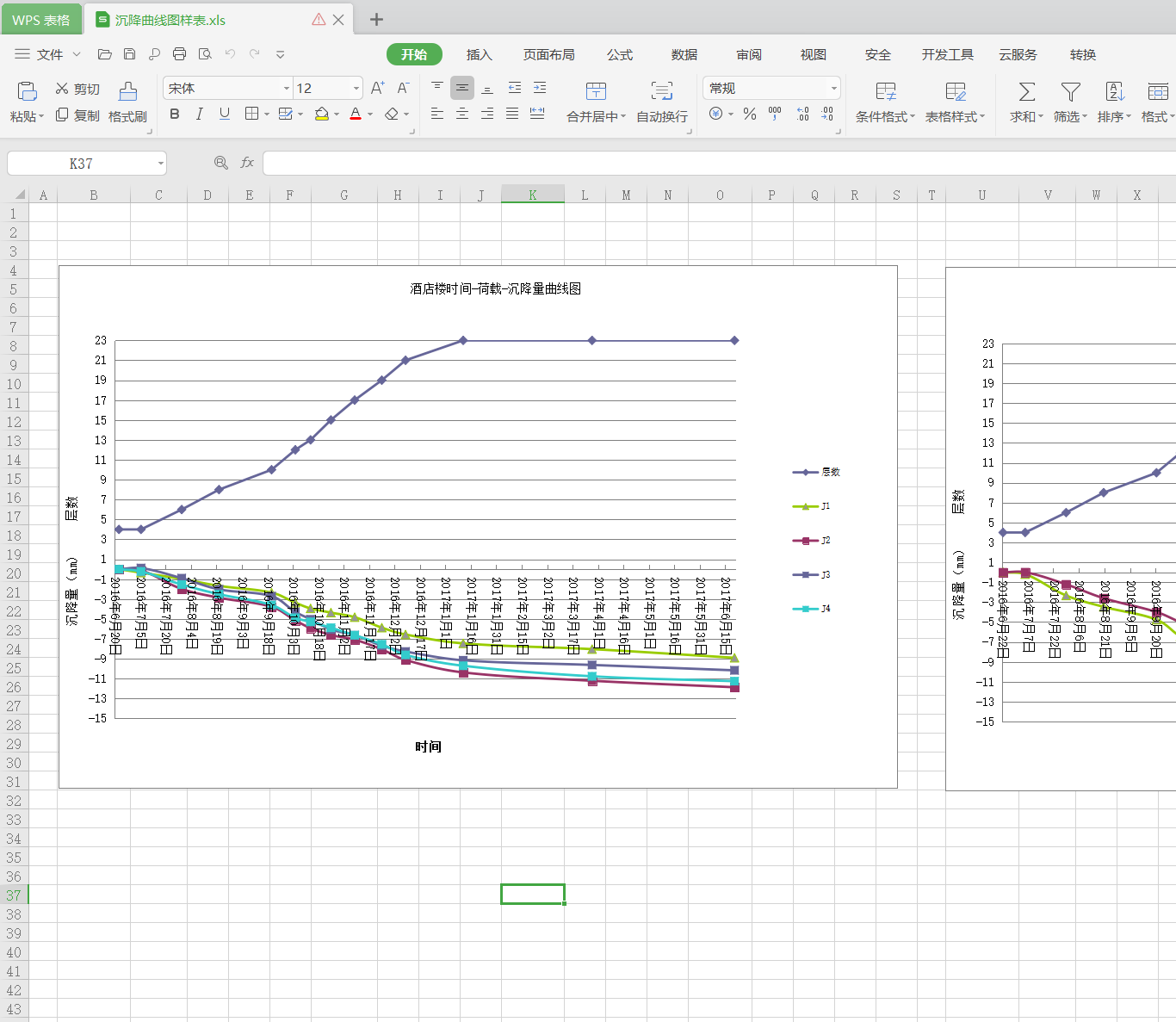Open the 公式 ribbon tab
The height and width of the screenshot is (1022, 1176).
pos(619,54)
